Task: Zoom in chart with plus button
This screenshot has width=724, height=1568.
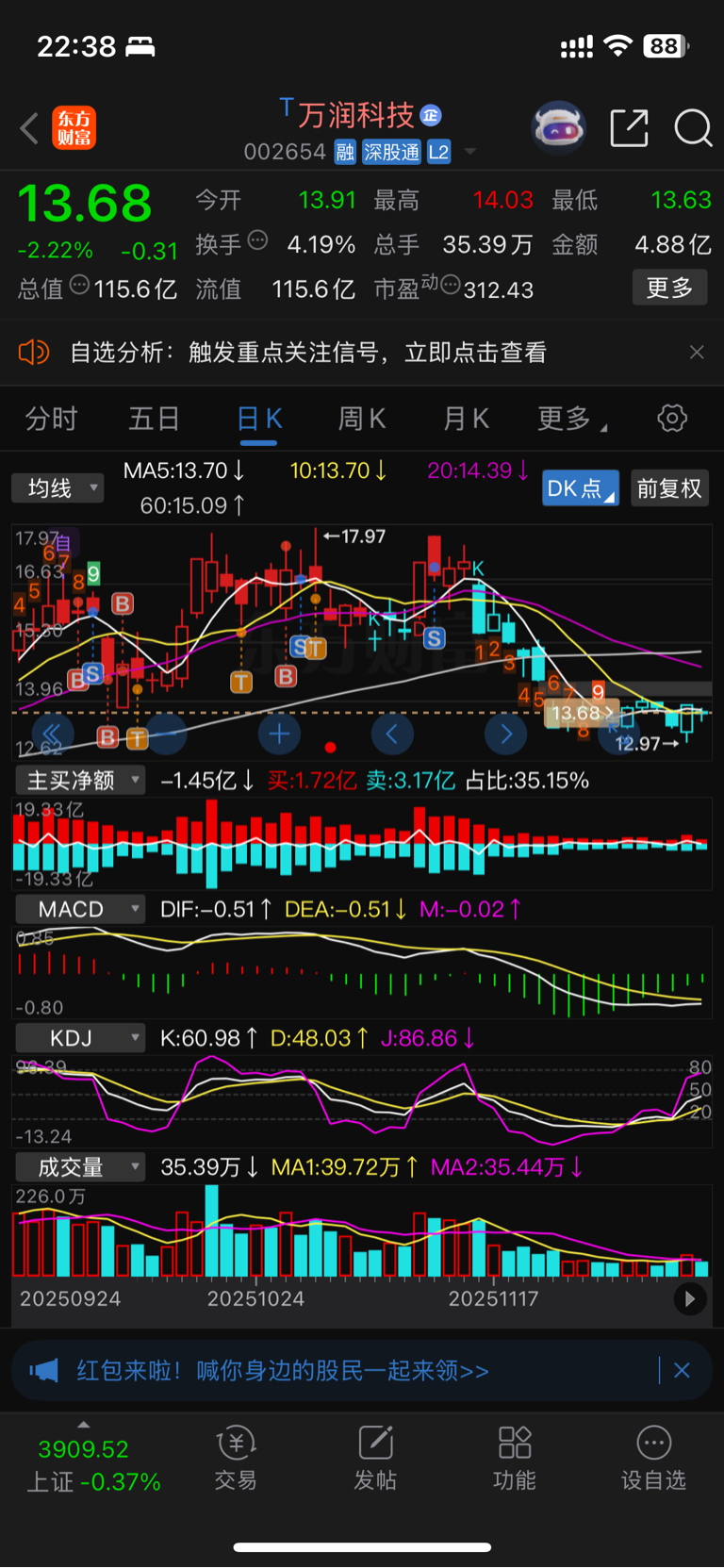Action: (279, 734)
